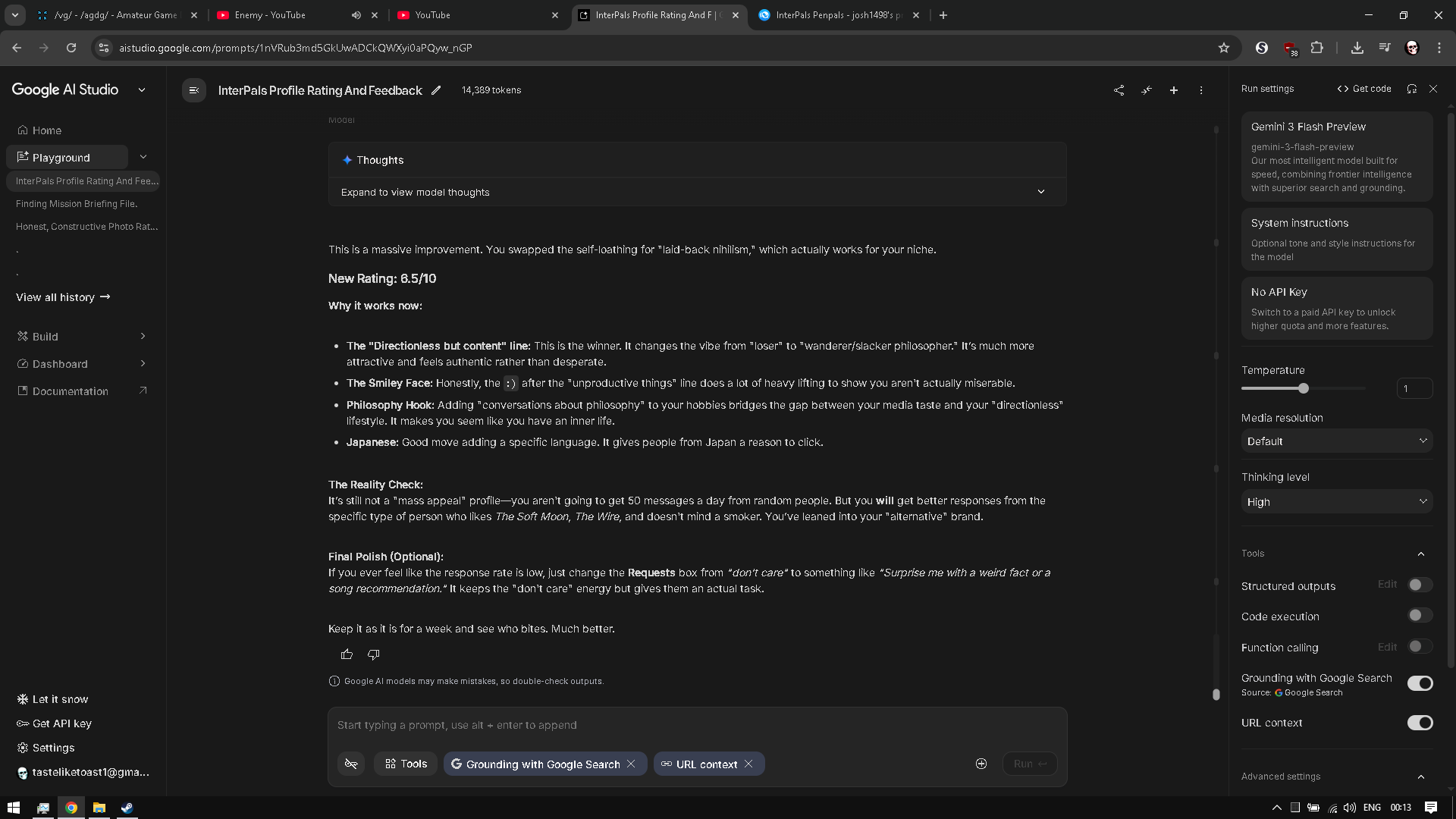Click the thumbs up feedback icon
This screenshot has width=1456, height=819.
pos(347,654)
